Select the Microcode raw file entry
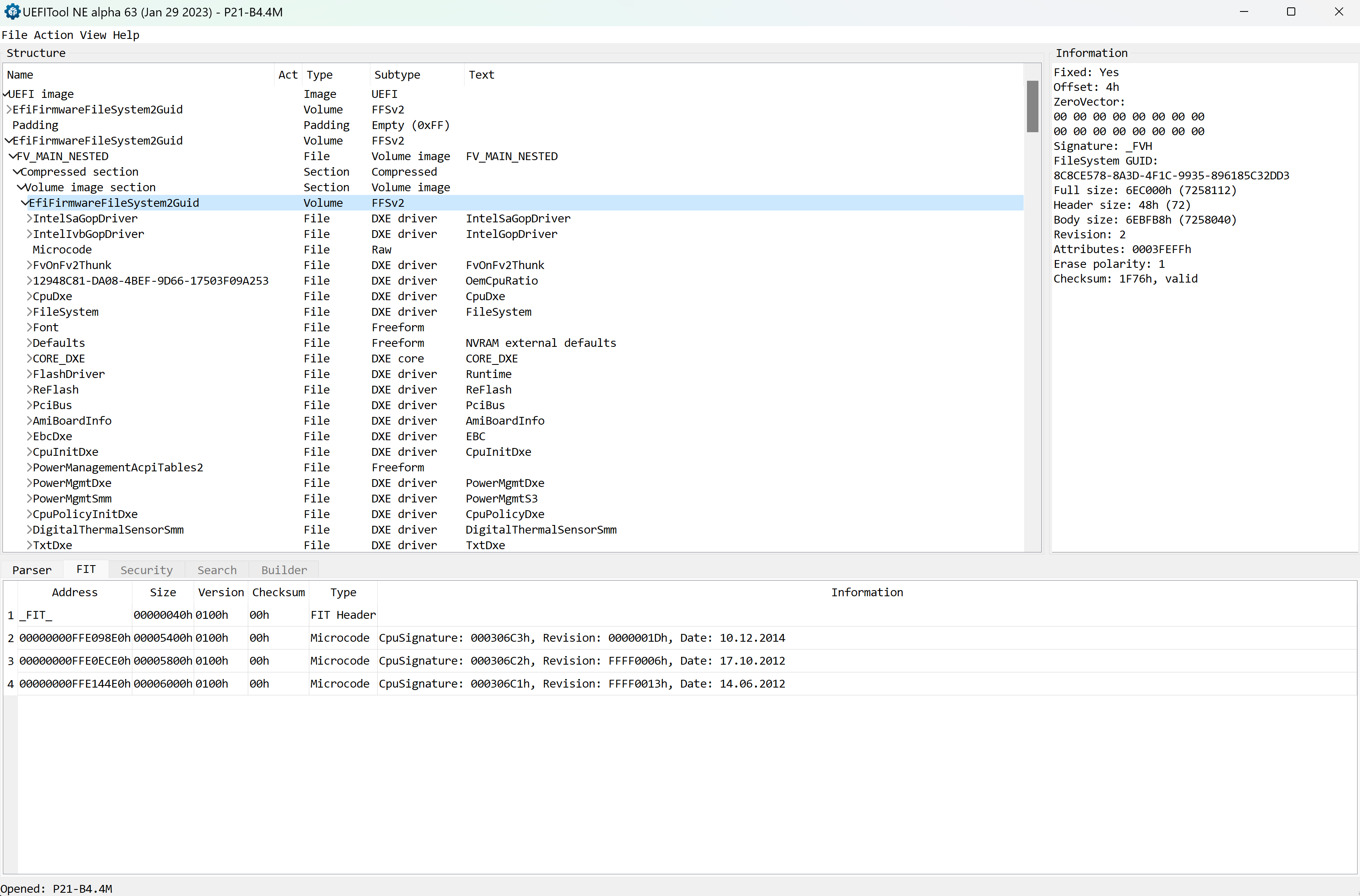This screenshot has width=1360, height=896. tap(62, 249)
